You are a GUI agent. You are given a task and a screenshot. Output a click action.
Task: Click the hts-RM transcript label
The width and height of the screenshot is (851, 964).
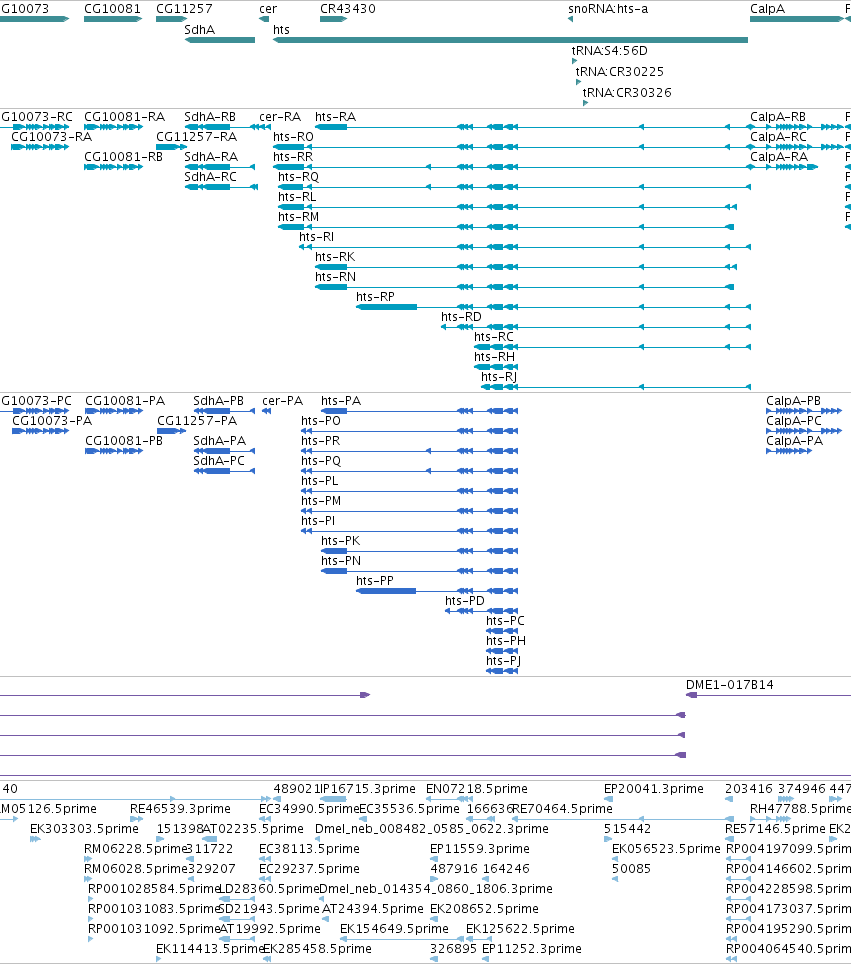coord(298,216)
